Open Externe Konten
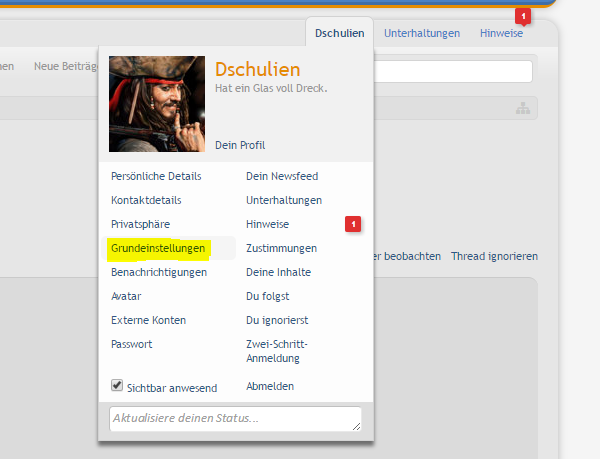Screen dimensions: 600x459 point(148,320)
